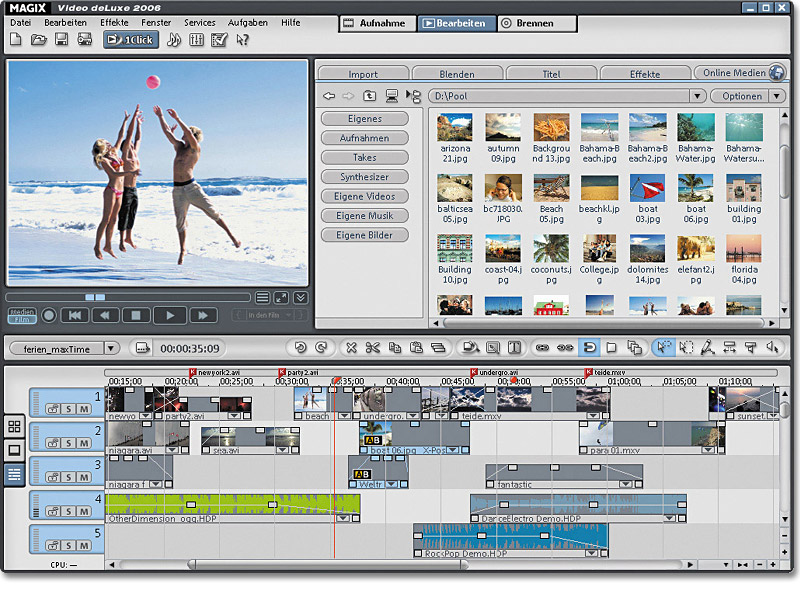Switch to the Titel tab
The width and height of the screenshot is (800, 600).
(551, 73)
